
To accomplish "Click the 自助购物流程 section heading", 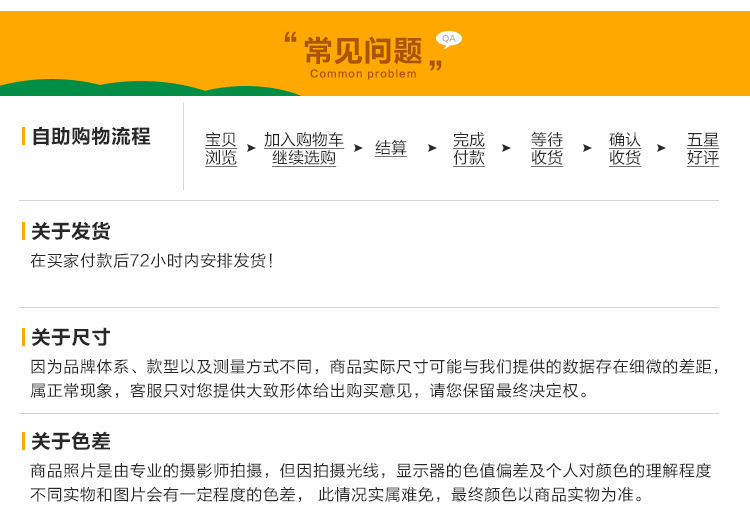I will coord(91,137).
